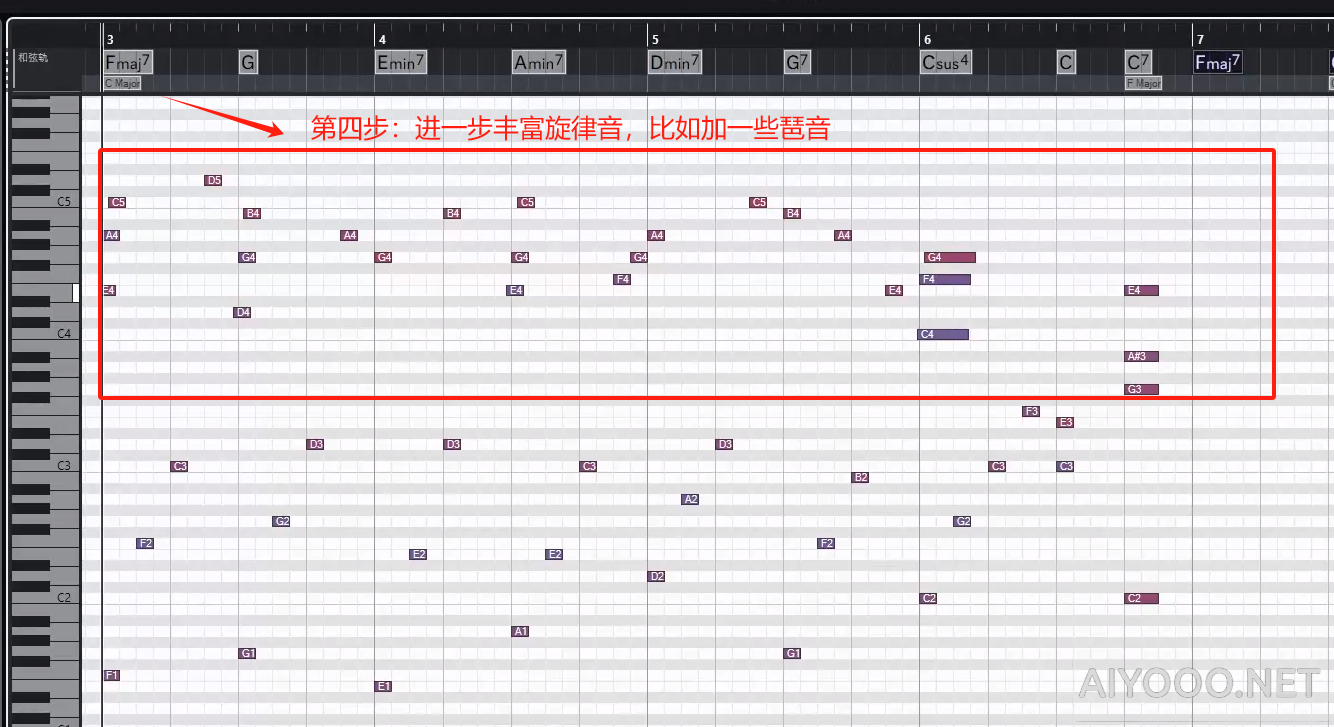This screenshot has width=1334, height=727.
Task: Pick the Dmin7 chord event
Action: (x=675, y=62)
